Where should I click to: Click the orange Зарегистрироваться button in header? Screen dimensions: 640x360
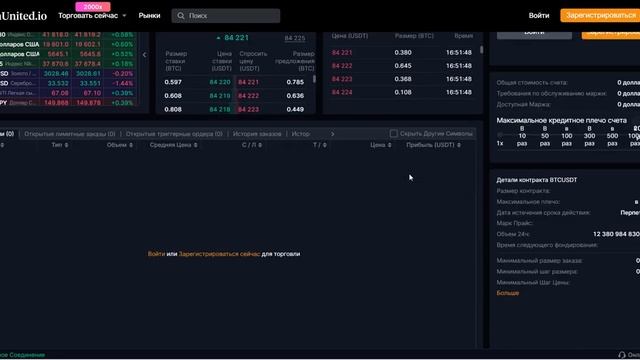[x=600, y=16]
